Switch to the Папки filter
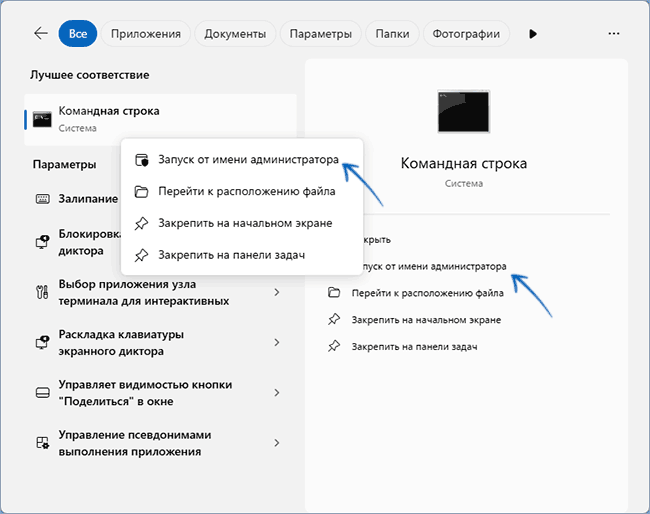This screenshot has width=650, height=514. (x=392, y=34)
